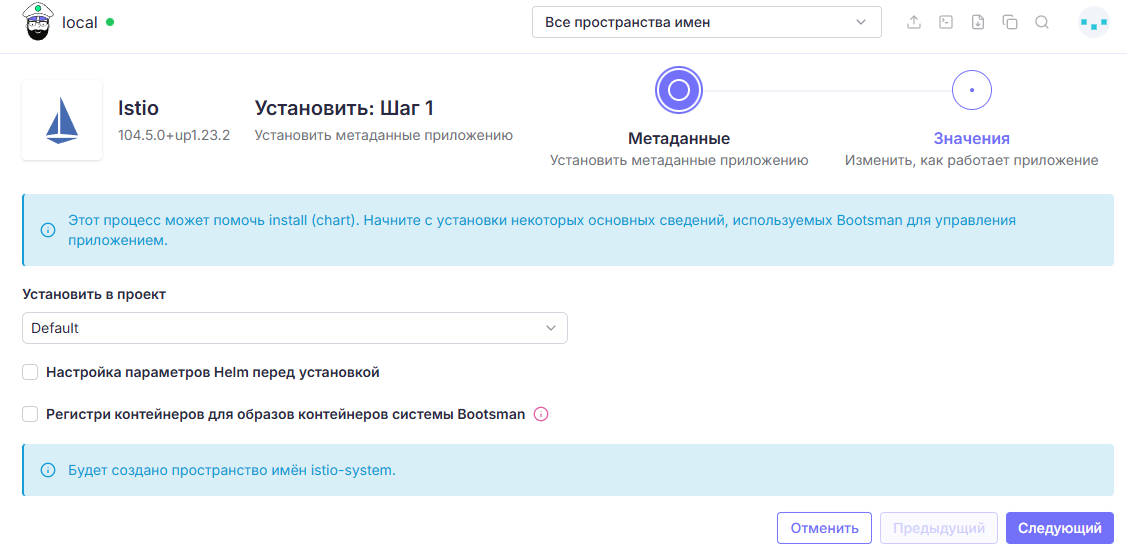Click the Отменить button
The height and width of the screenshot is (551, 1127).
pos(824,528)
